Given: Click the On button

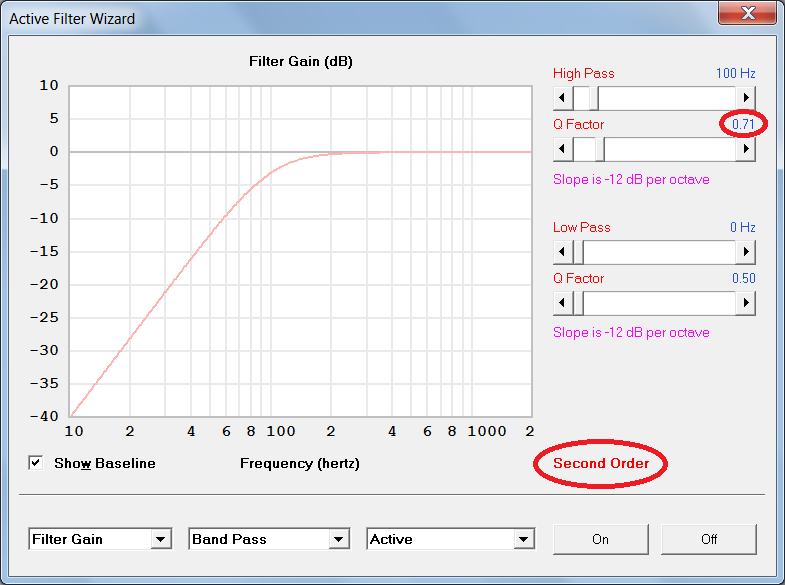Looking at the screenshot, I should [x=600, y=539].
